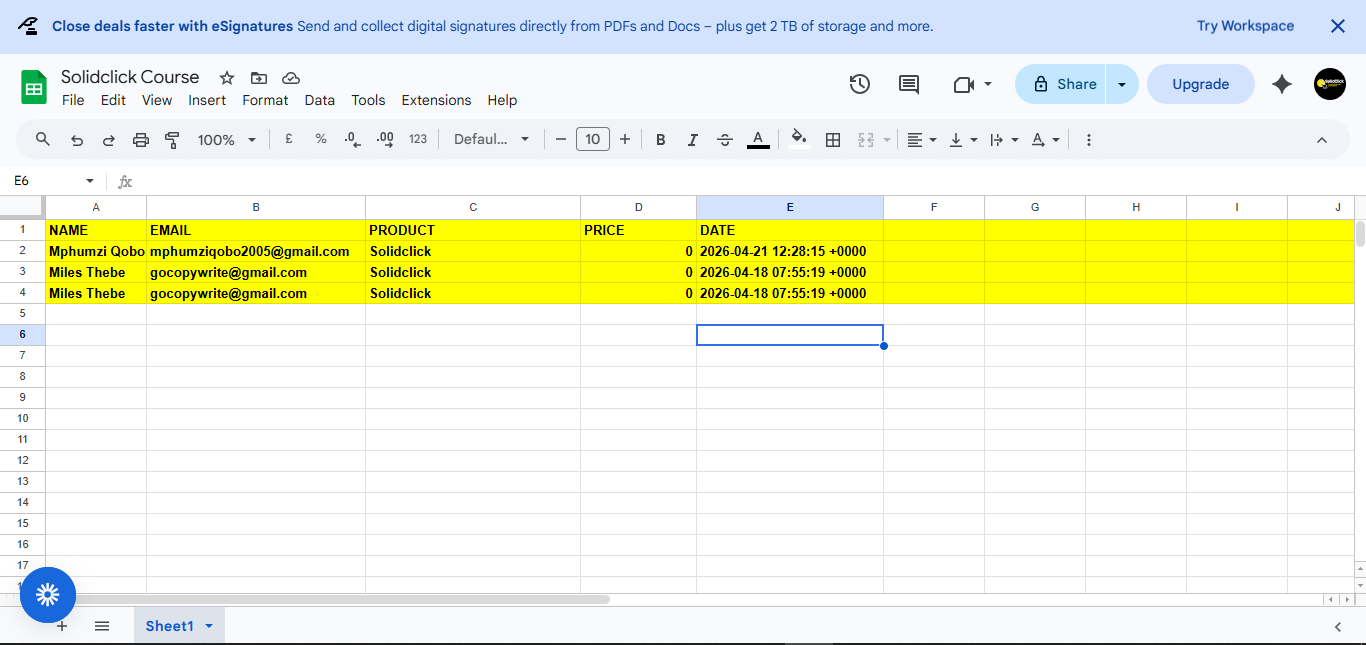Open vertical align dropdown
This screenshot has height=645, width=1366.
pyautogui.click(x=963, y=140)
